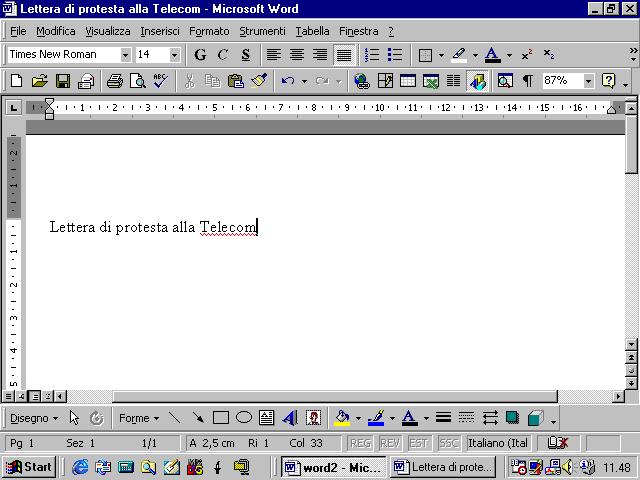Image resolution: width=640 pixels, height=480 pixels.
Task: Undo the last action
Action: coord(288,81)
